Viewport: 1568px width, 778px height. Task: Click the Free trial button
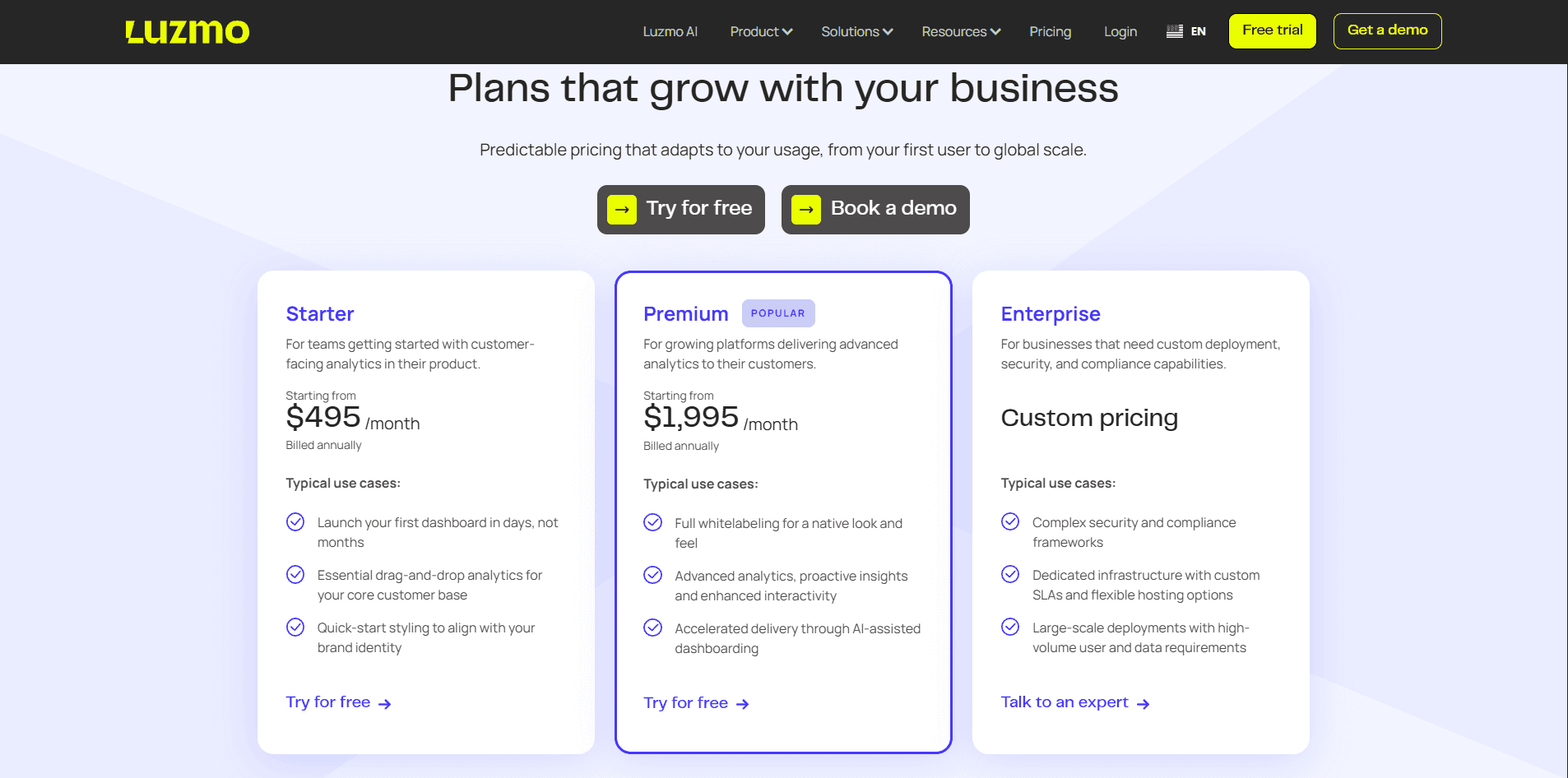tap(1272, 30)
